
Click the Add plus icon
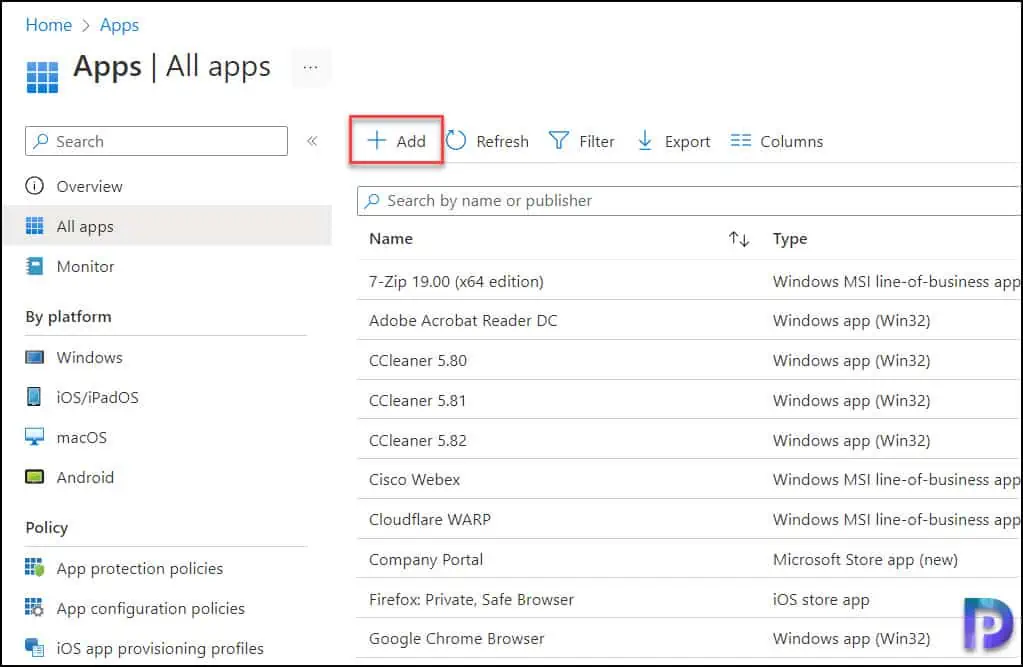click(x=376, y=140)
